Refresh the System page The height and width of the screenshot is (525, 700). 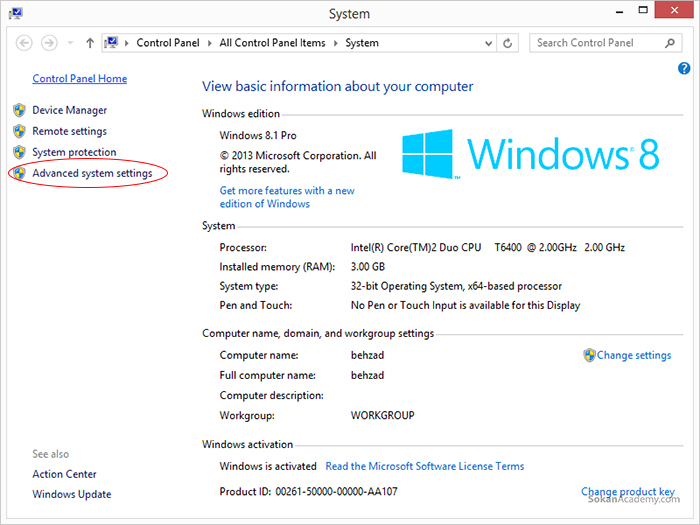click(508, 43)
